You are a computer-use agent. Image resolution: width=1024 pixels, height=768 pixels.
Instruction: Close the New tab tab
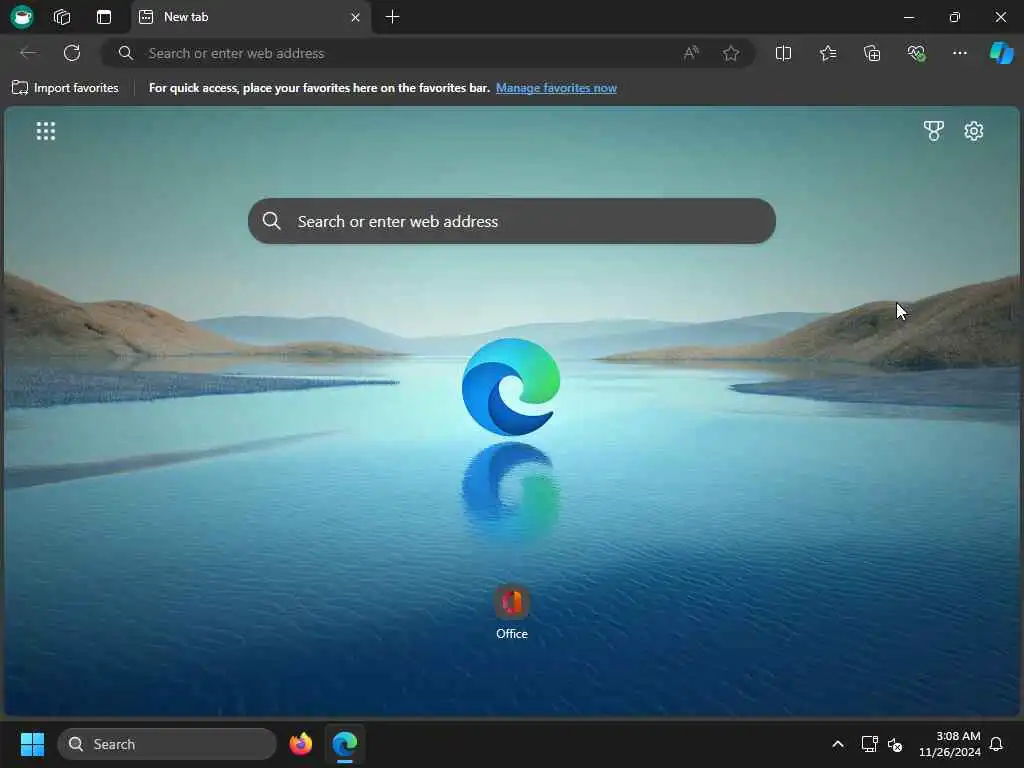pyautogui.click(x=355, y=17)
